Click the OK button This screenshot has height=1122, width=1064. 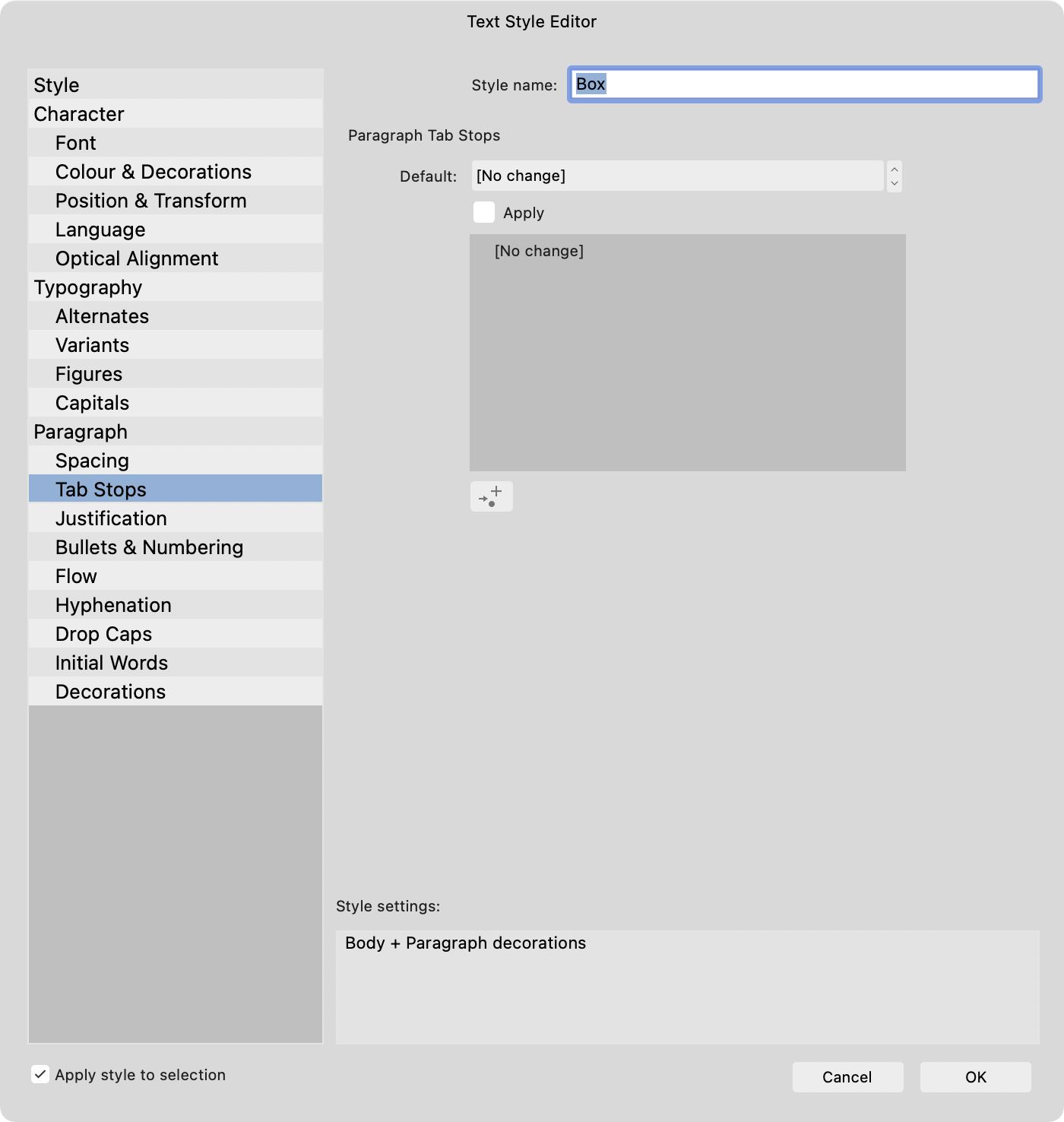(x=975, y=1076)
